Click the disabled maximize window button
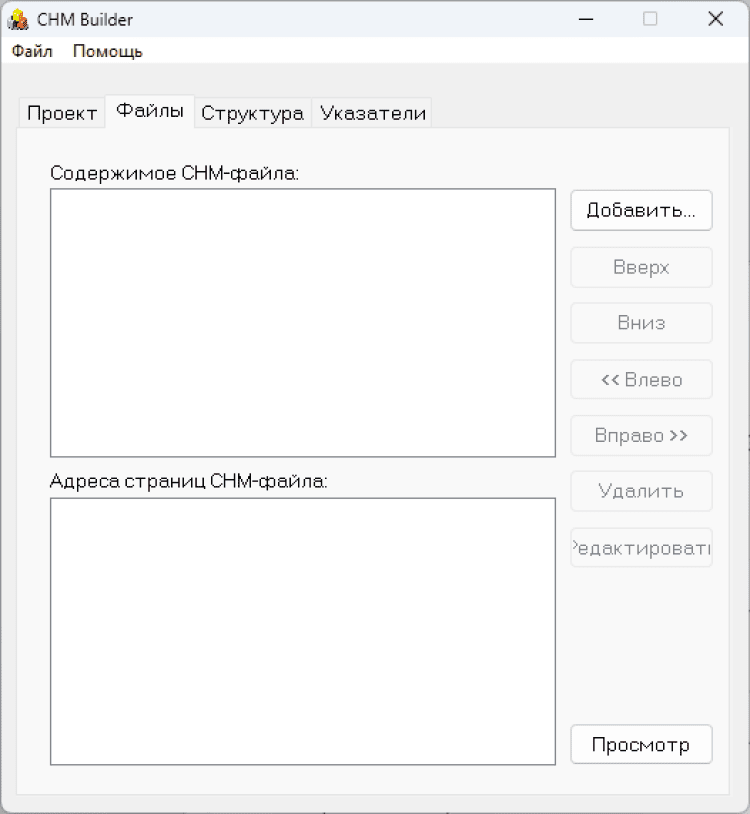 (650, 19)
